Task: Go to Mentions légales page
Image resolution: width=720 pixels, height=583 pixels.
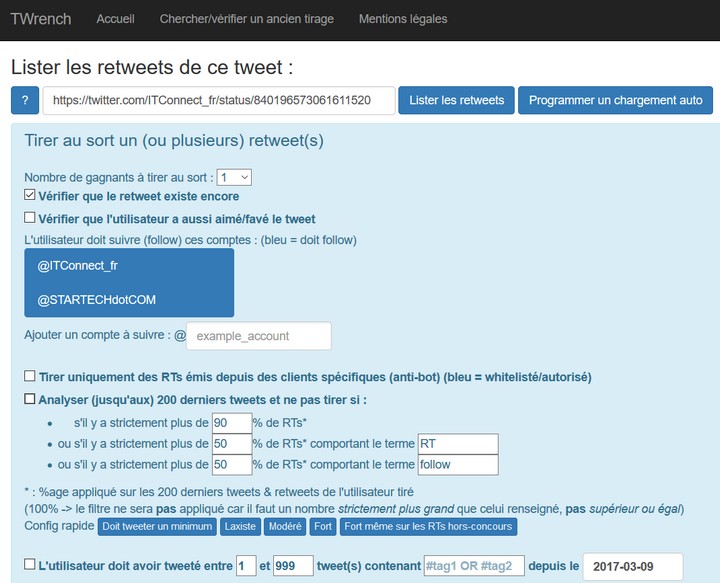Action: pos(403,19)
